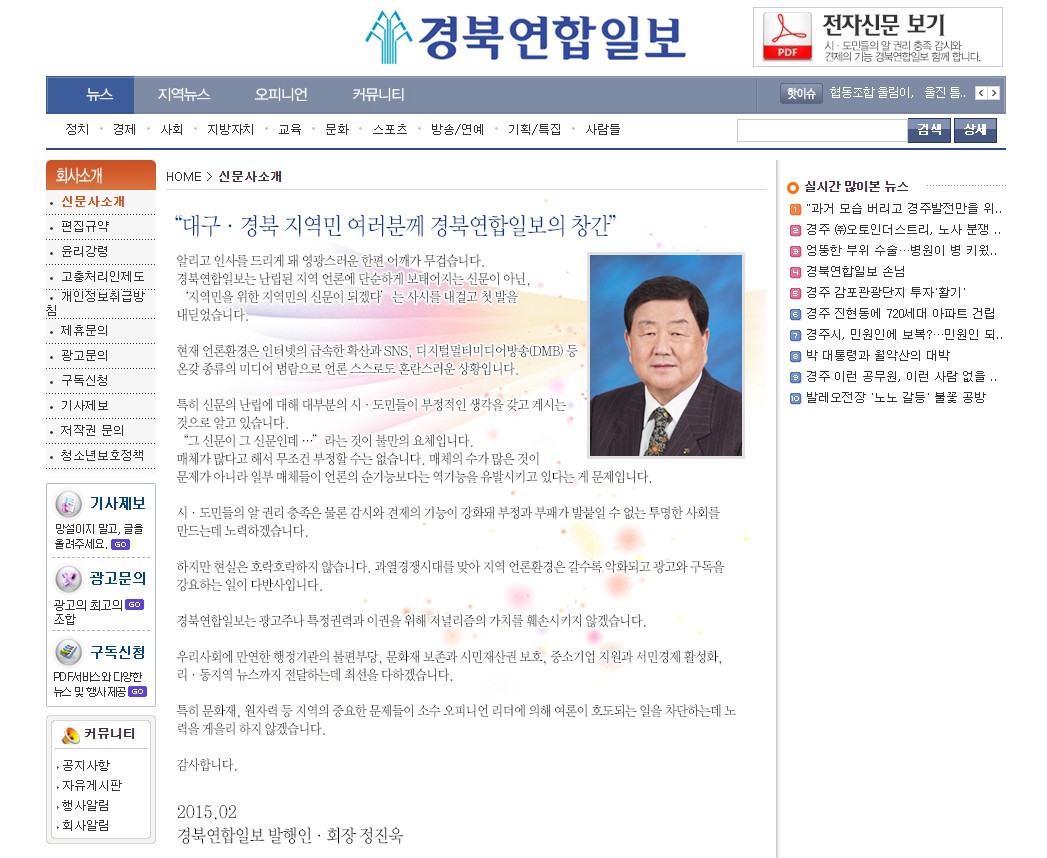Open 제휴문의 in the sidebar
The width and height of the screenshot is (1047, 858).
pyautogui.click(x=85, y=331)
